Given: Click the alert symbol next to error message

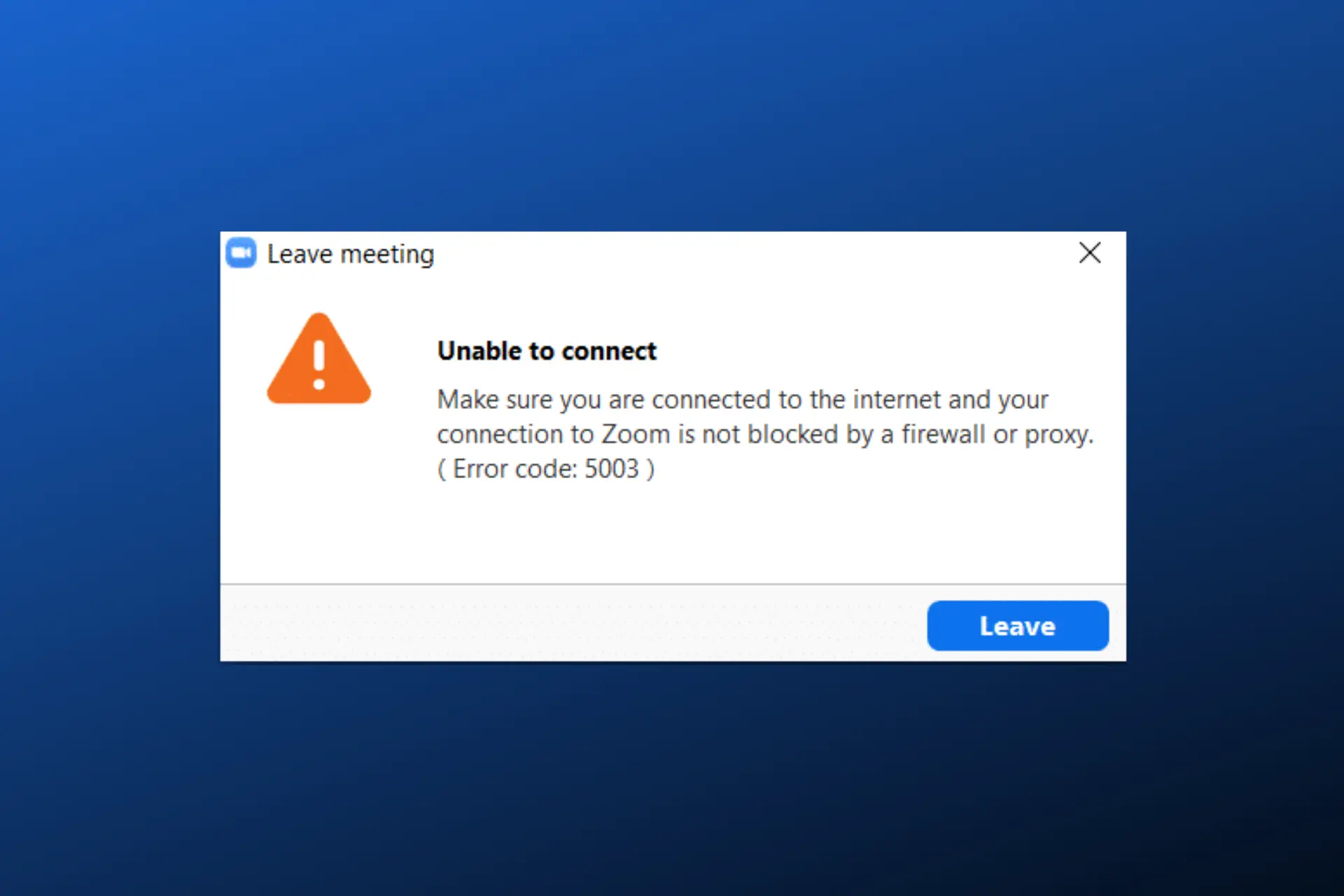Looking at the screenshot, I should pyautogui.click(x=319, y=360).
